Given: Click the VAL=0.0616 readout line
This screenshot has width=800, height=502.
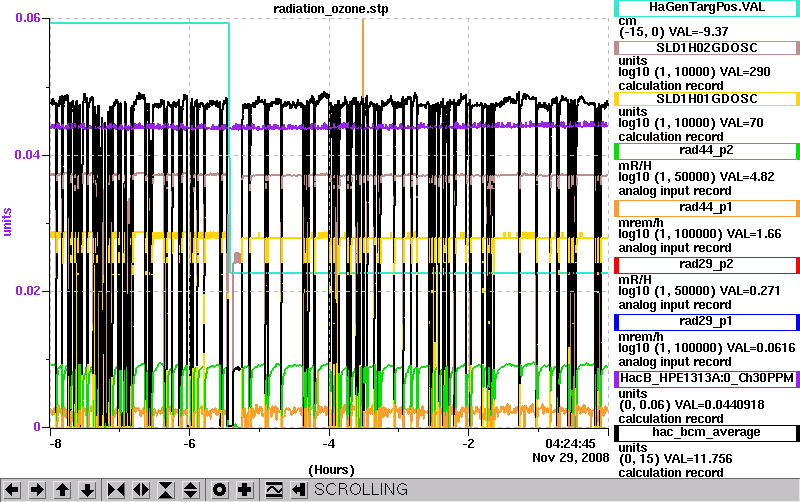Looking at the screenshot, I should (707, 348).
